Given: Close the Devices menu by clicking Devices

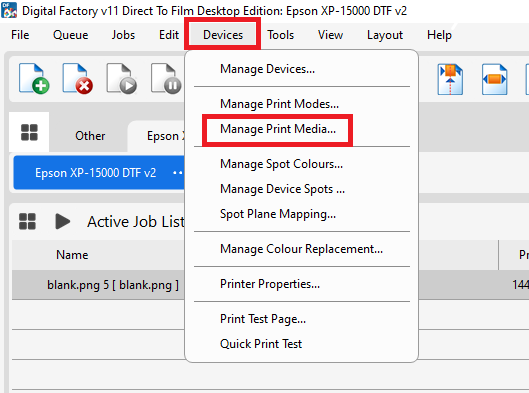Looking at the screenshot, I should point(223,35).
